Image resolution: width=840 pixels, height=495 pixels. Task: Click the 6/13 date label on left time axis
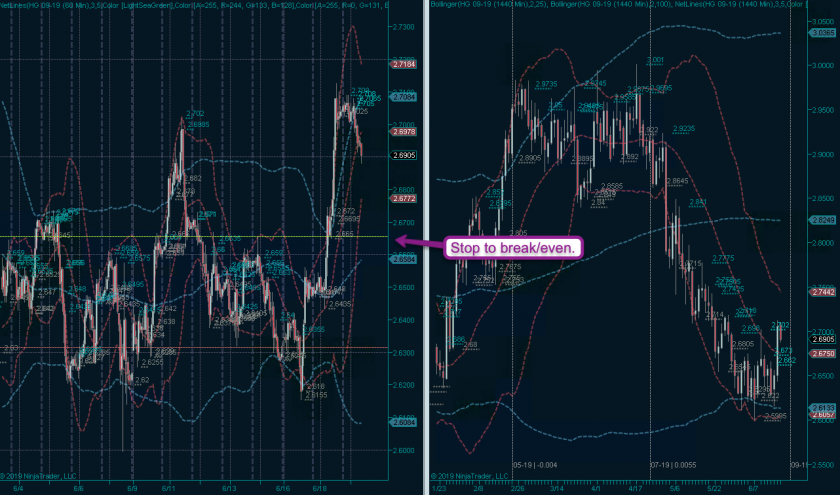(229, 489)
